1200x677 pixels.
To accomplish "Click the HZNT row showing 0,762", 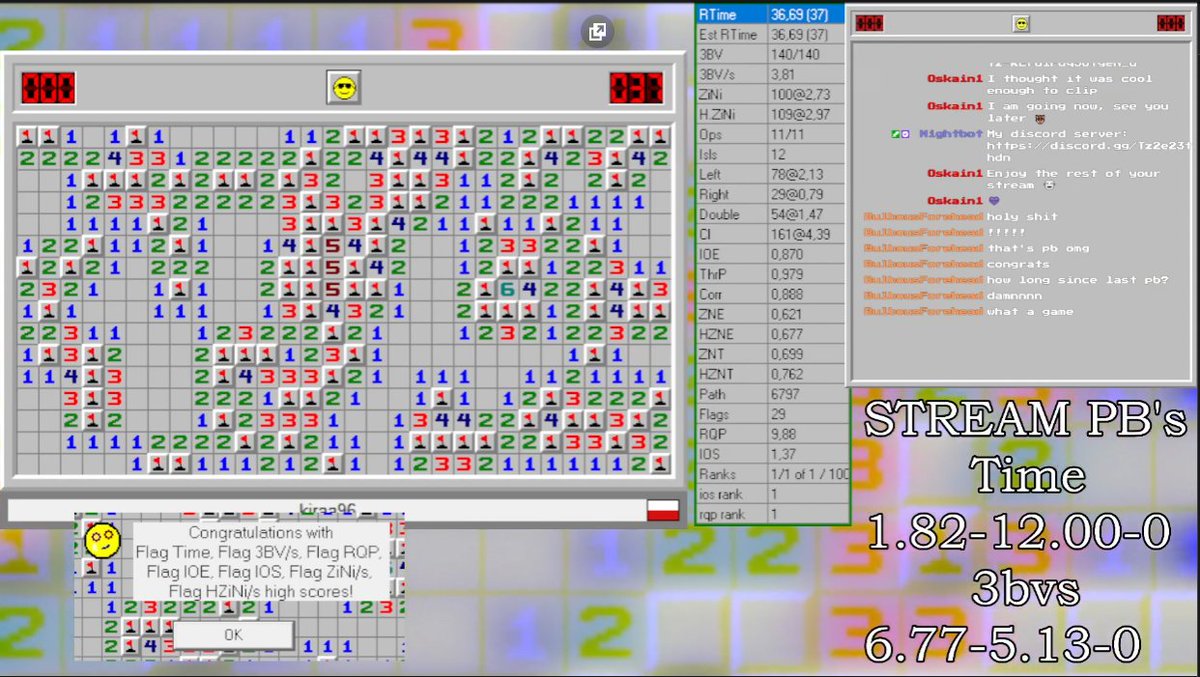I will tap(771, 374).
